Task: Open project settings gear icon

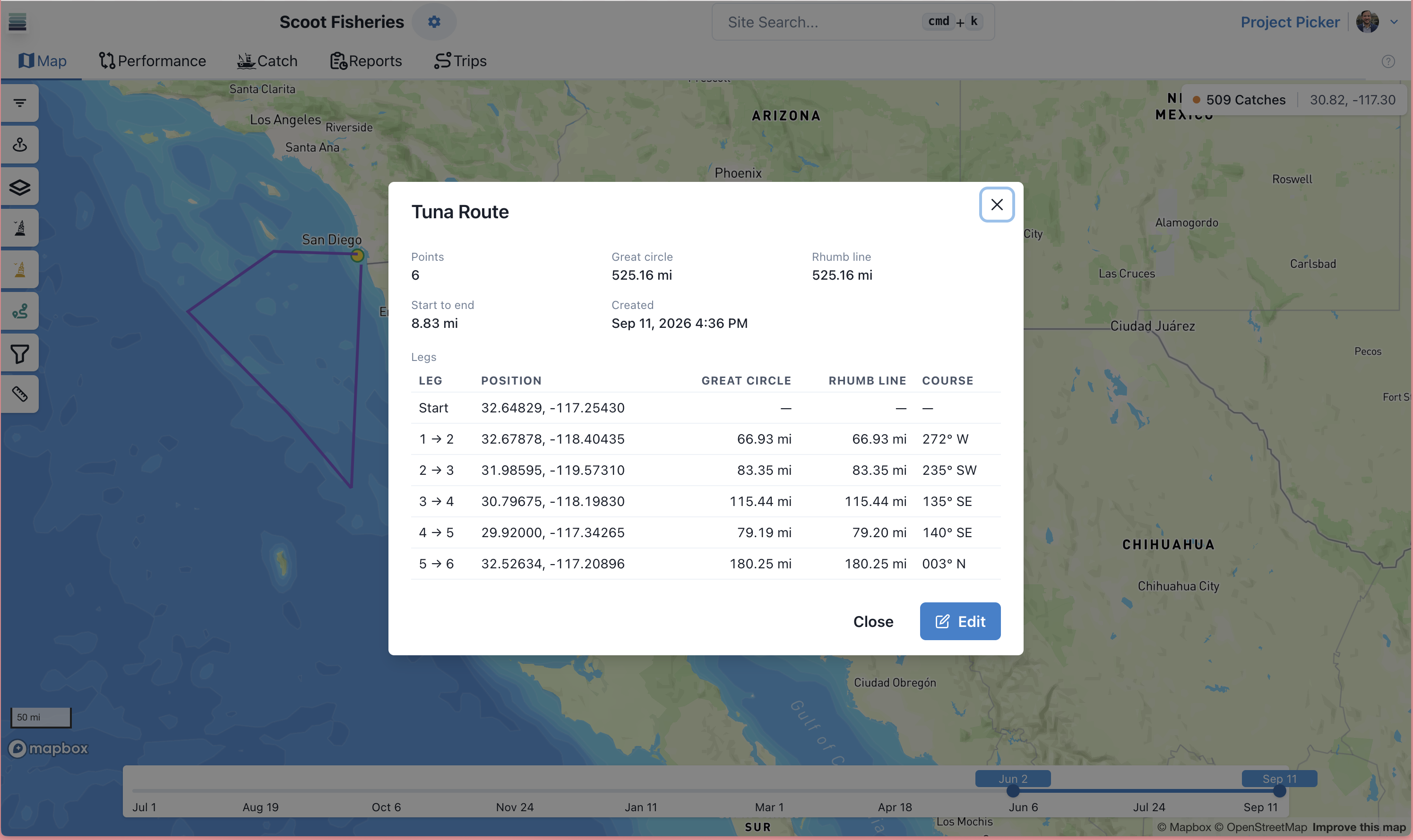Action: 434,22
